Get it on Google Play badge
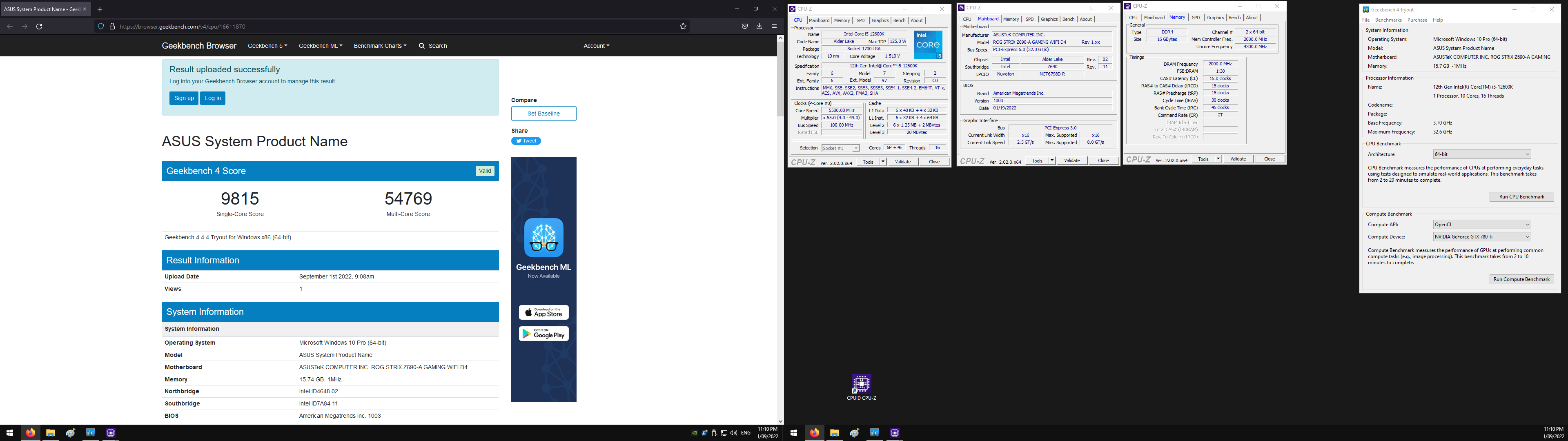The image size is (1568, 441). pyautogui.click(x=543, y=334)
